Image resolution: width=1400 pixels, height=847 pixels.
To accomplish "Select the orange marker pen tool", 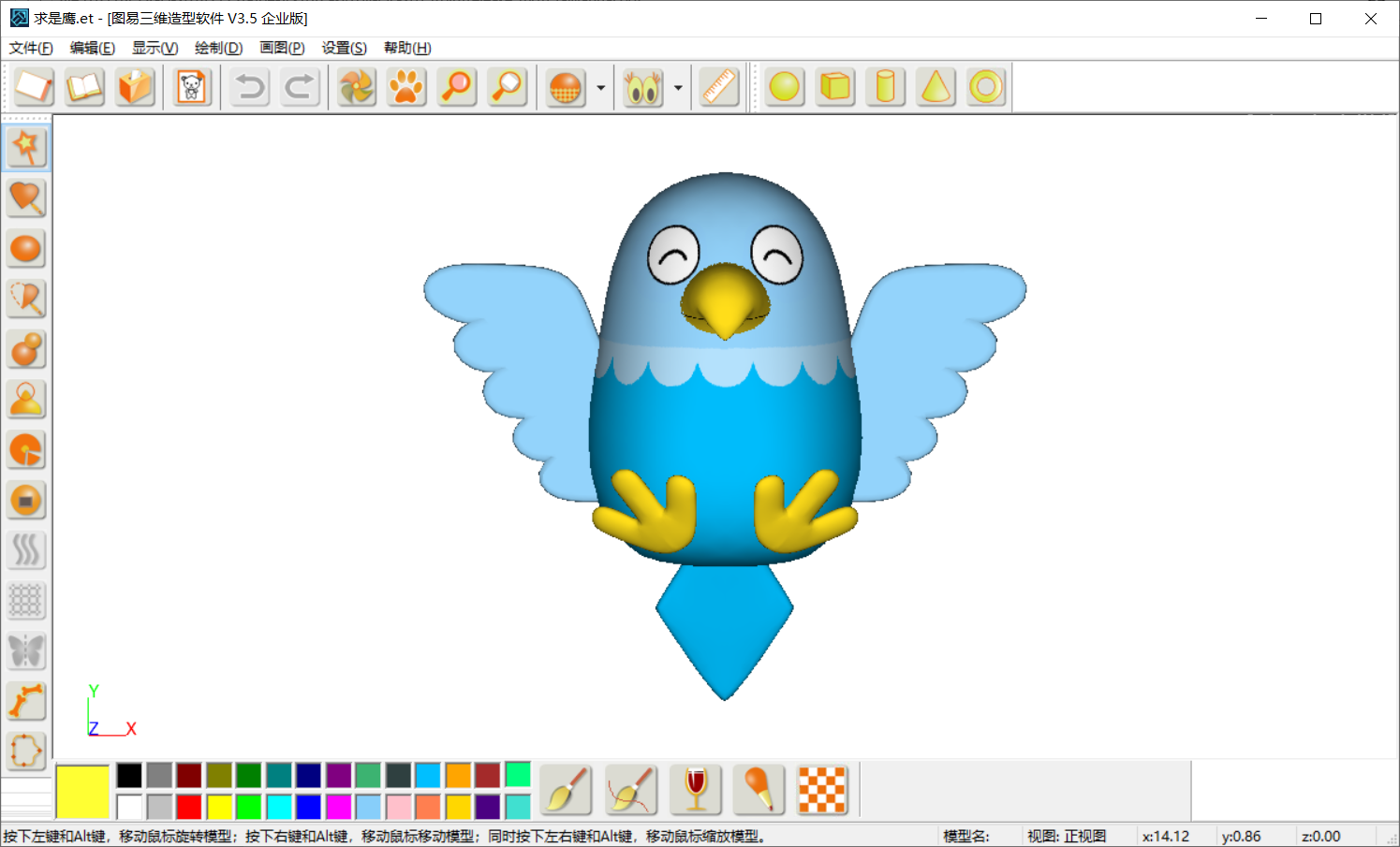I will point(759,790).
